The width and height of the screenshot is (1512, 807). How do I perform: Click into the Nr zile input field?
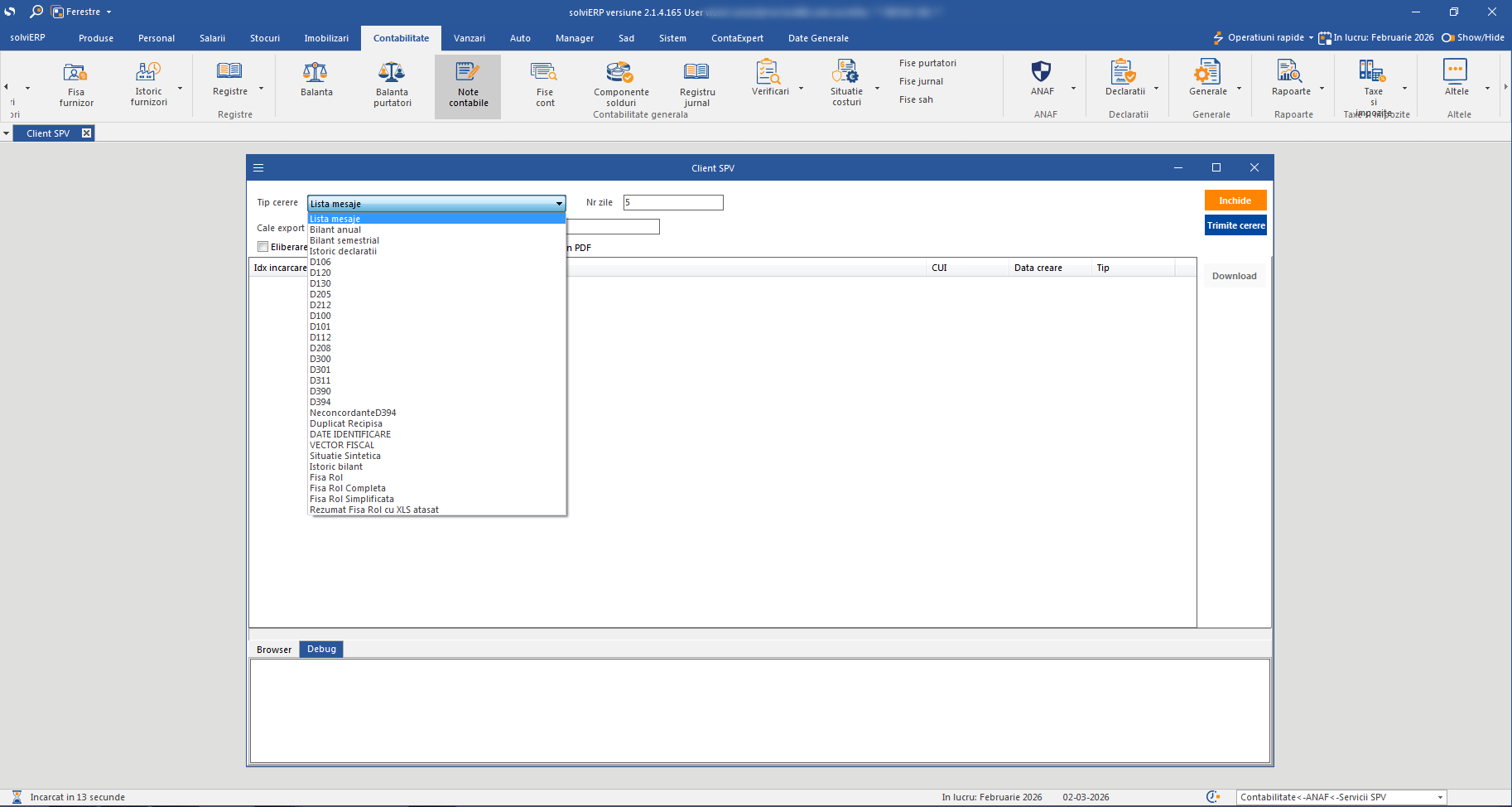click(672, 203)
